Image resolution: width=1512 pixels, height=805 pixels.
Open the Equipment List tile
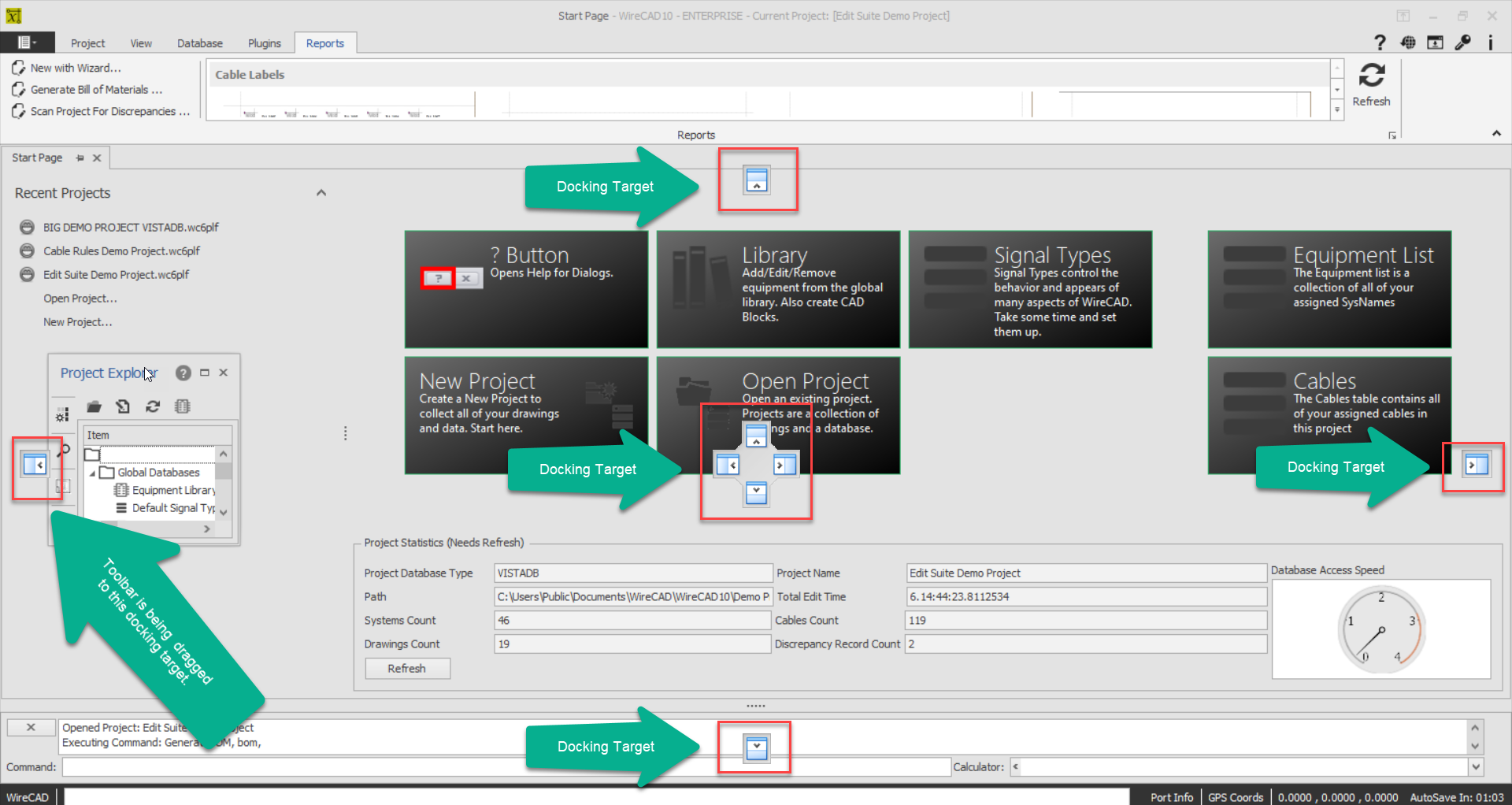click(1329, 289)
